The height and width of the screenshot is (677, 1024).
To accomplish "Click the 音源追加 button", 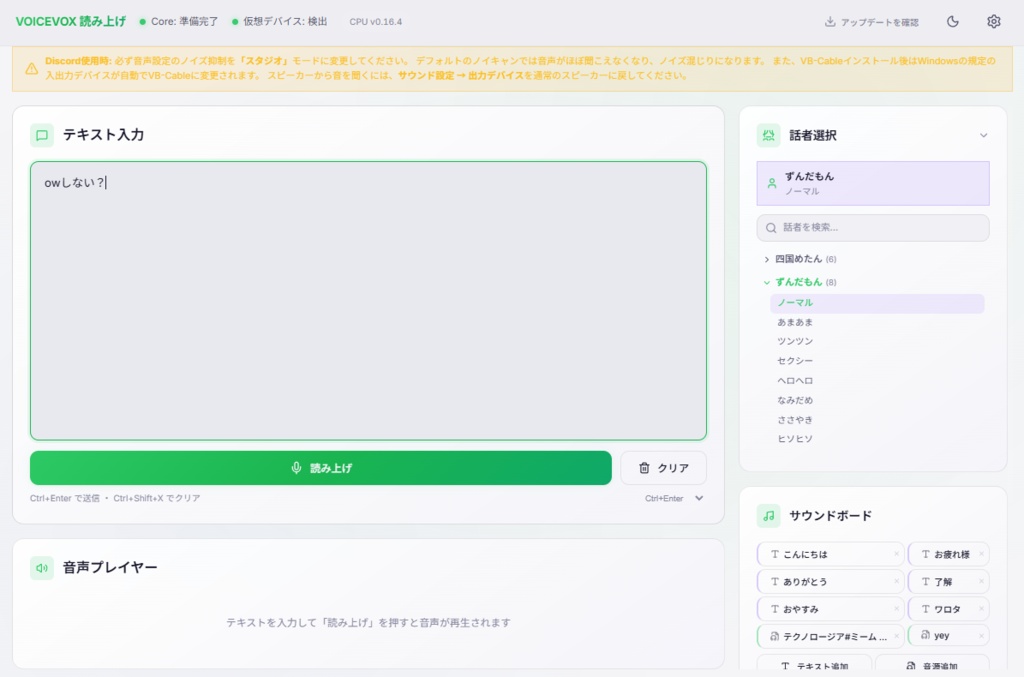I will pyautogui.click(x=931, y=664).
